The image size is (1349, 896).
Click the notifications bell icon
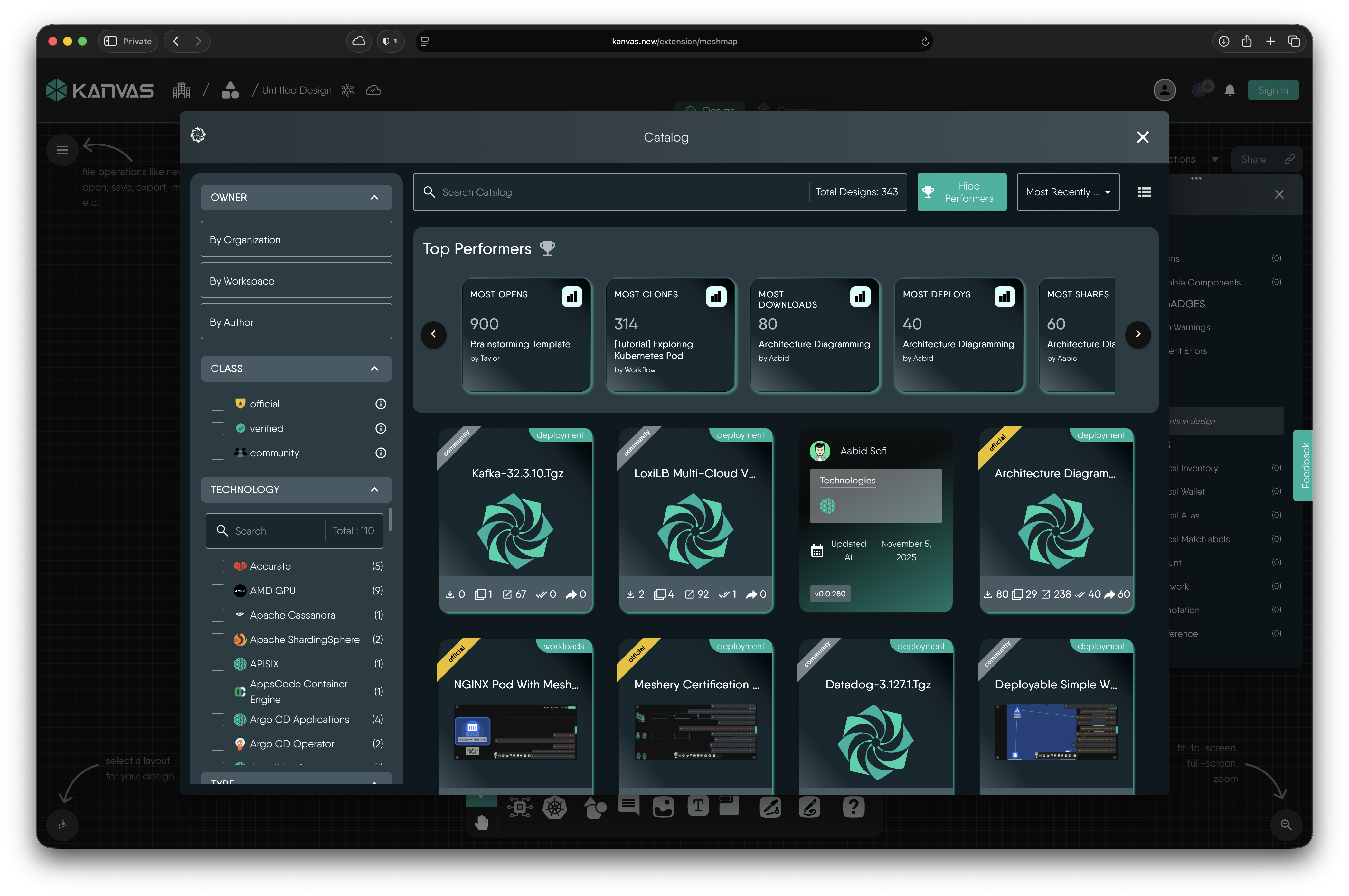pyautogui.click(x=1230, y=90)
